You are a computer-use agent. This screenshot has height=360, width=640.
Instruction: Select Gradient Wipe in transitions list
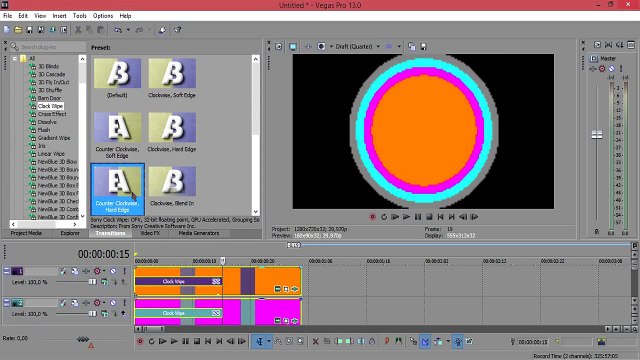(54, 138)
